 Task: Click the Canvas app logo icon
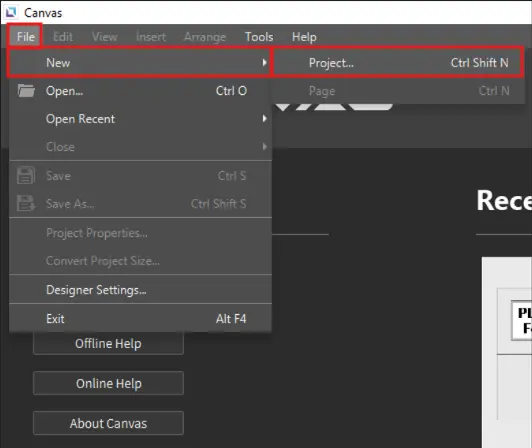11,12
